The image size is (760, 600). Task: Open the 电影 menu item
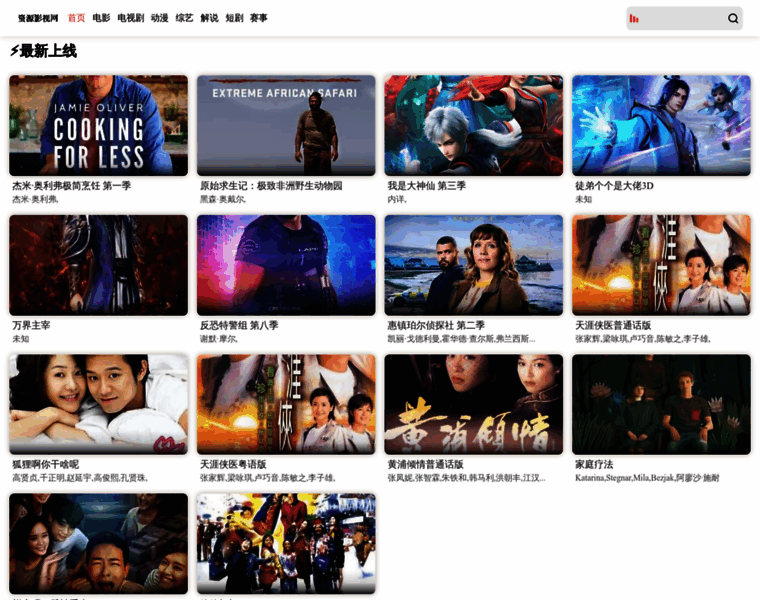[x=101, y=18]
